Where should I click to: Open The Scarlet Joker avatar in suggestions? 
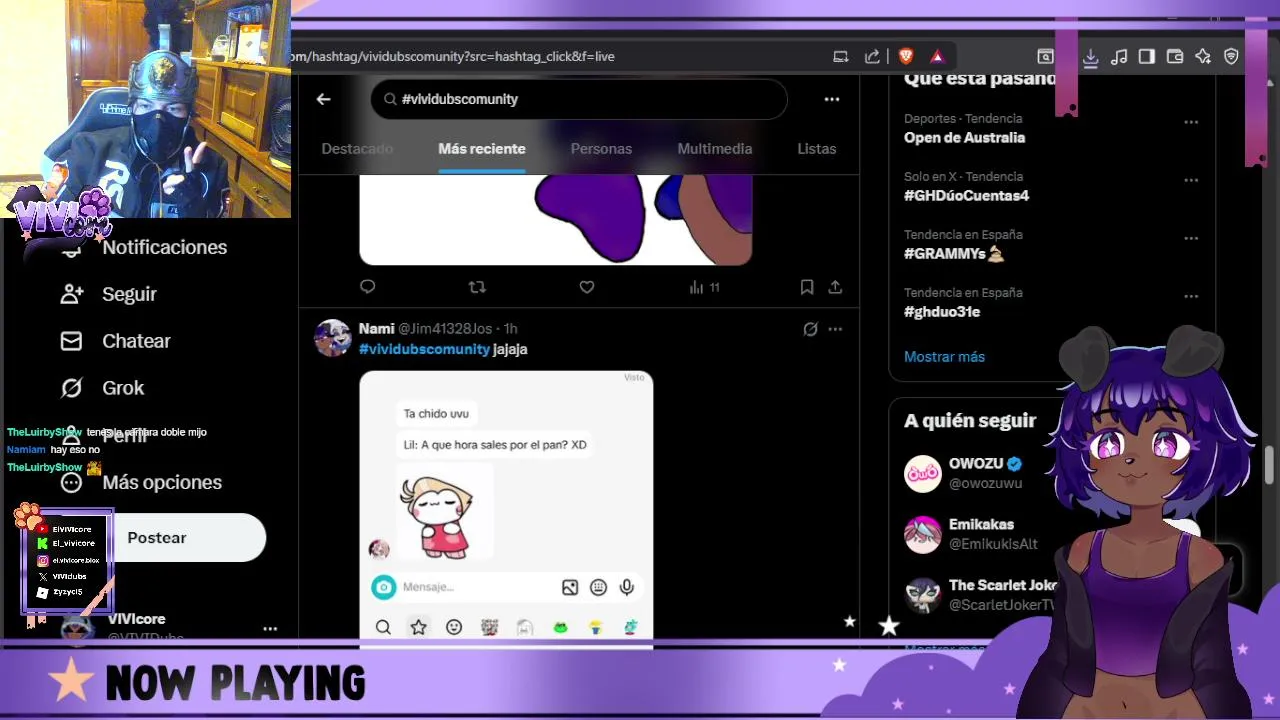[923, 595]
